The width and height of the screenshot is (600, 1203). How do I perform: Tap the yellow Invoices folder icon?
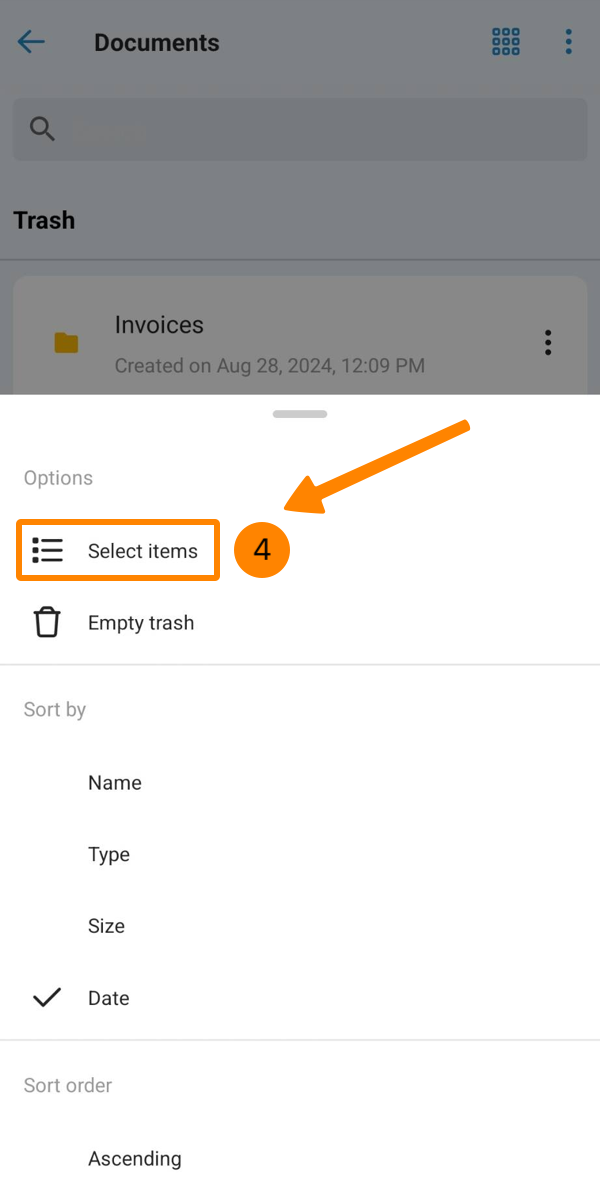pyautogui.click(x=66, y=343)
